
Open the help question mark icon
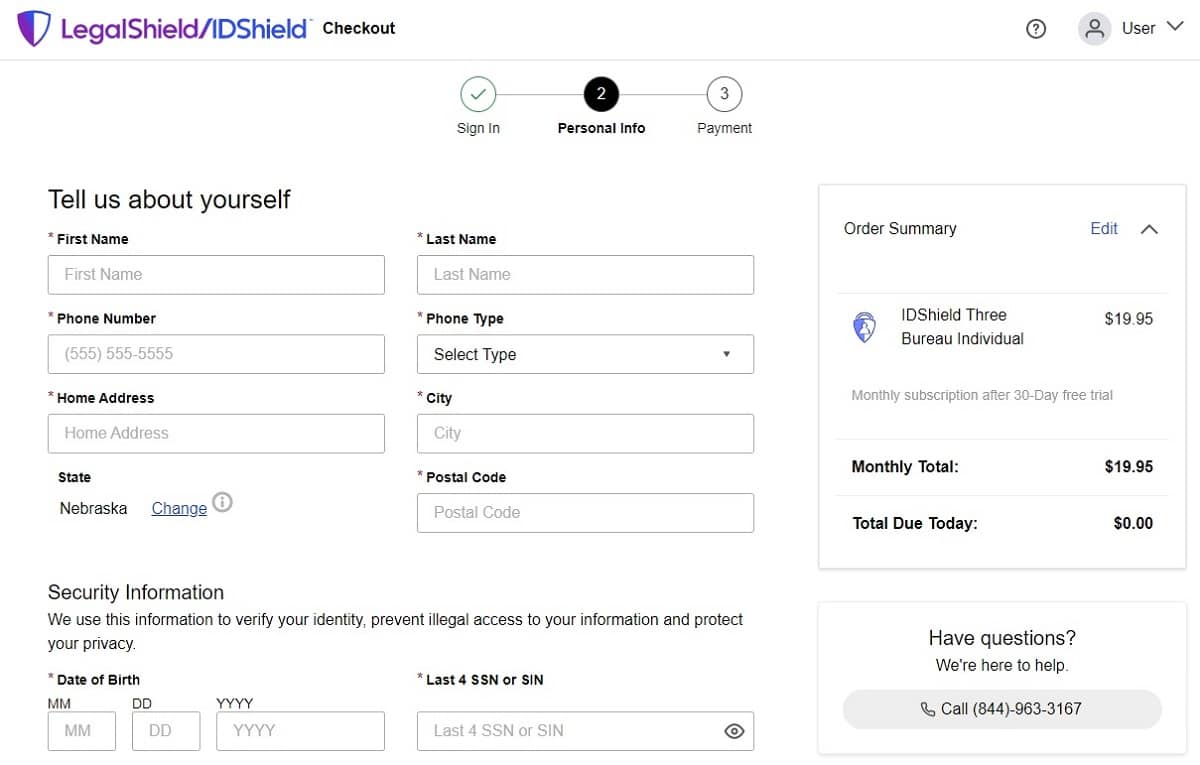(x=1036, y=29)
